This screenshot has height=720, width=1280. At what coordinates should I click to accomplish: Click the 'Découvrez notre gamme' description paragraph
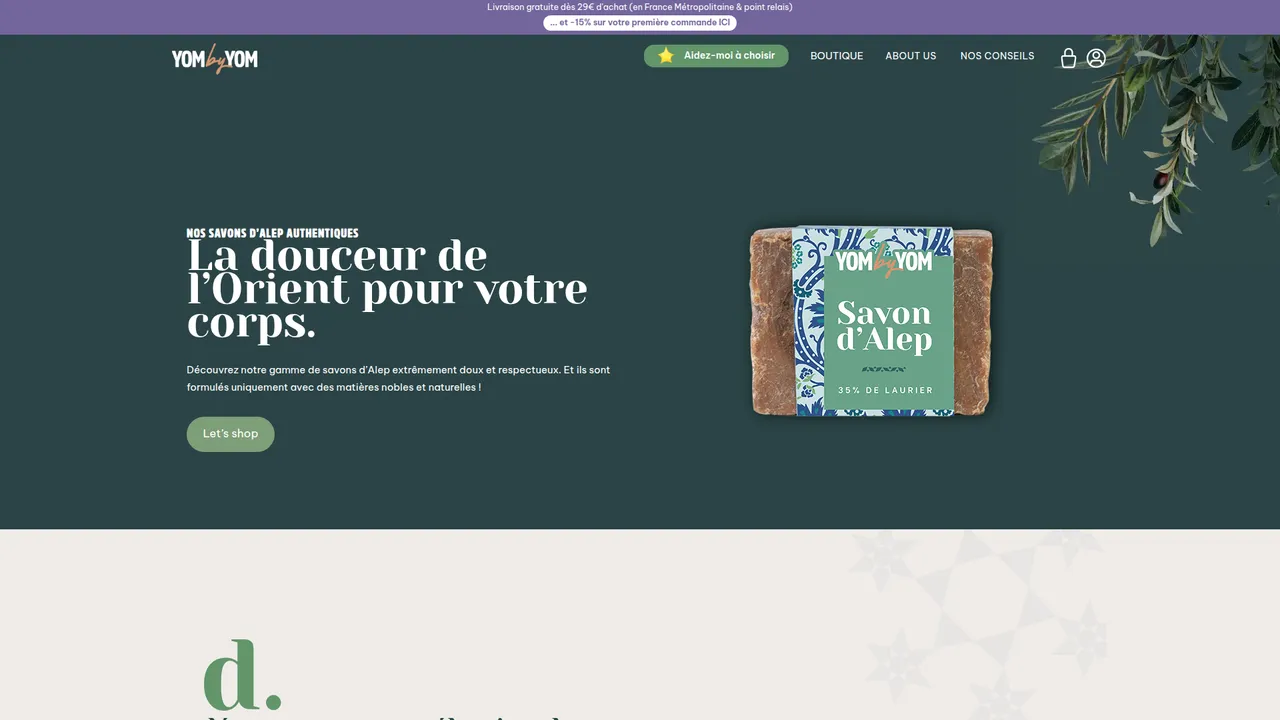pyautogui.click(x=398, y=378)
